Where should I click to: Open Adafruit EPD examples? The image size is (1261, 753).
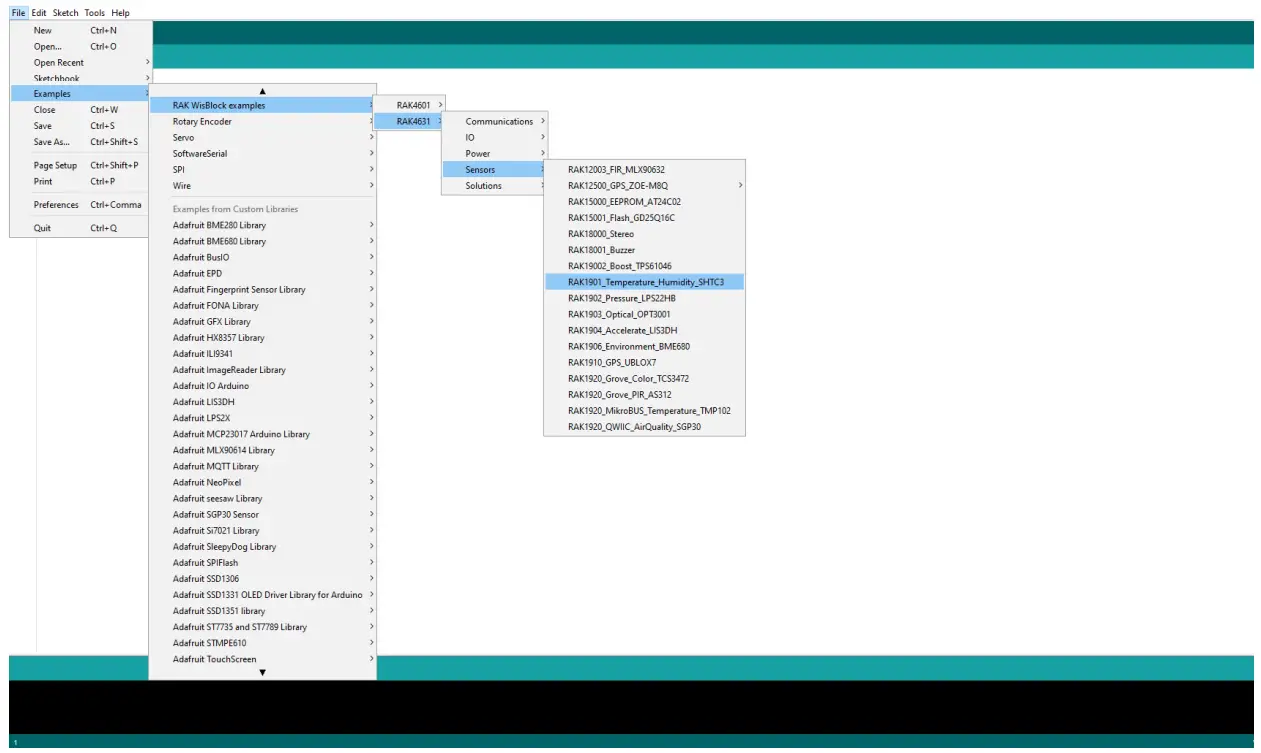[263, 273]
